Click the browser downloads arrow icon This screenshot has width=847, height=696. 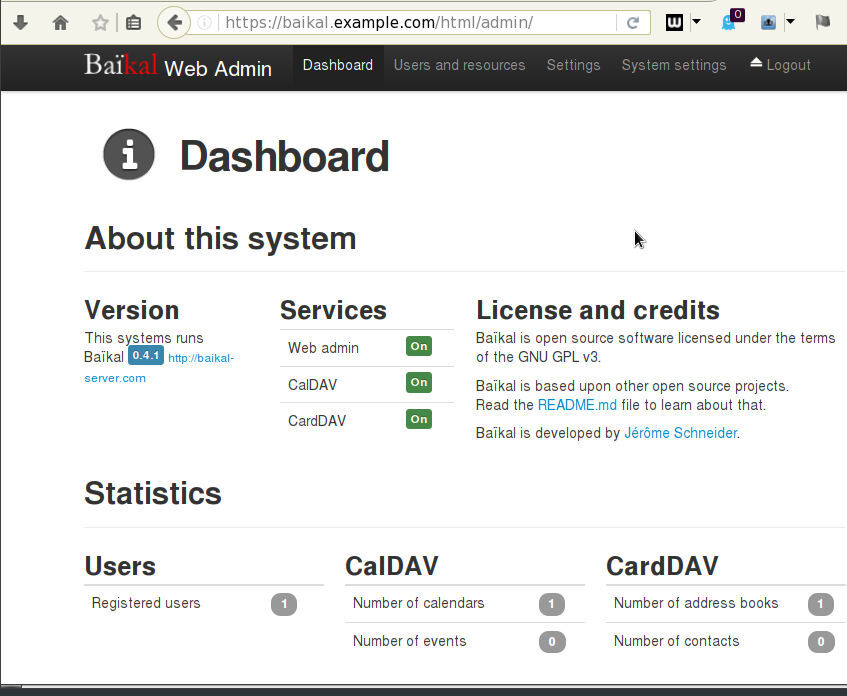[x=20, y=22]
